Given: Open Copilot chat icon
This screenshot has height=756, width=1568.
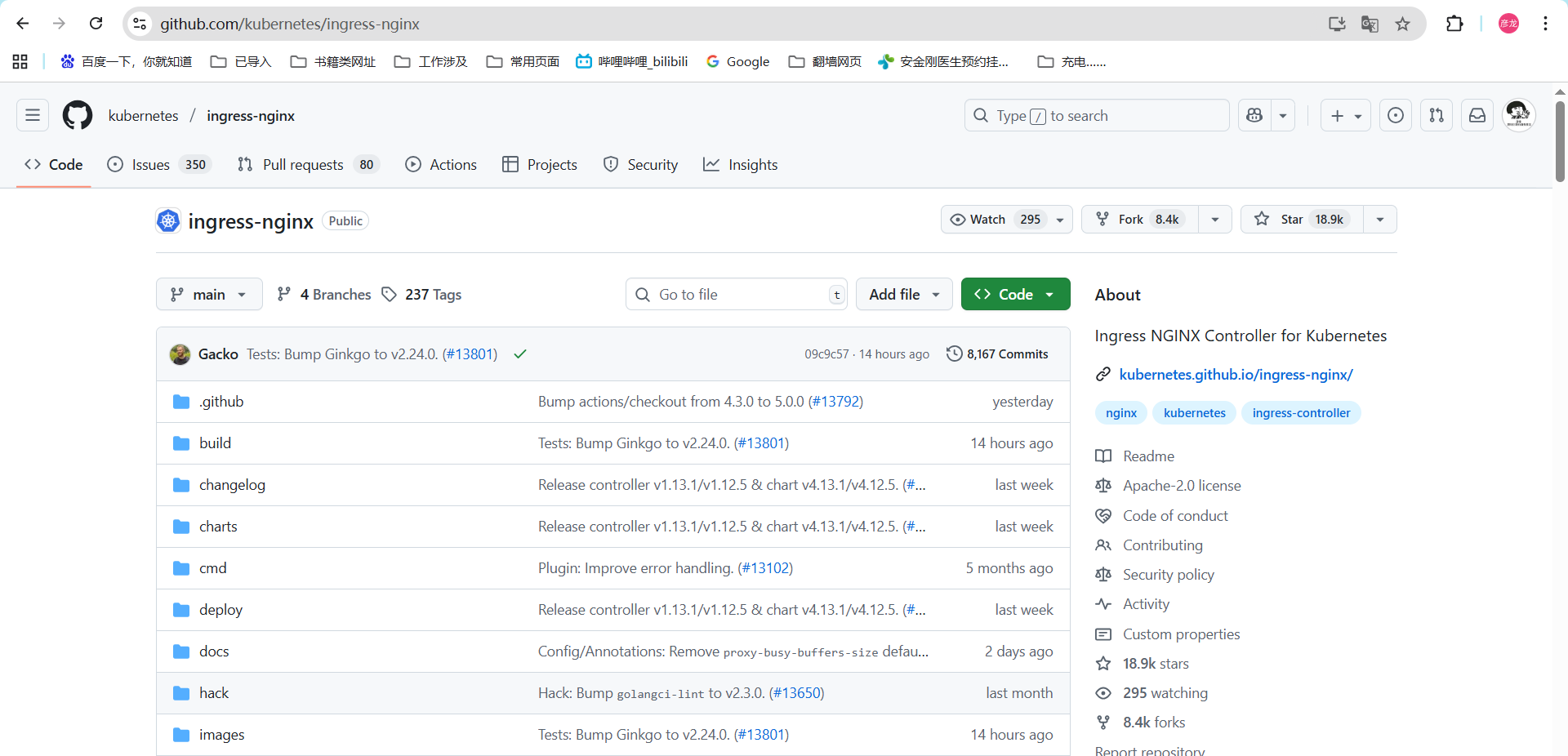Looking at the screenshot, I should pyautogui.click(x=1254, y=115).
